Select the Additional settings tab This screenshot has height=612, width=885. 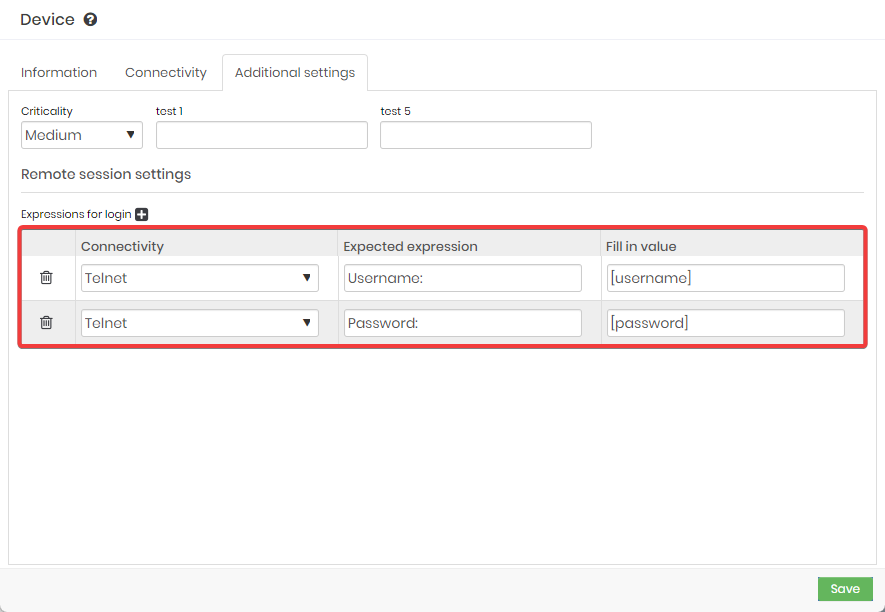click(295, 73)
